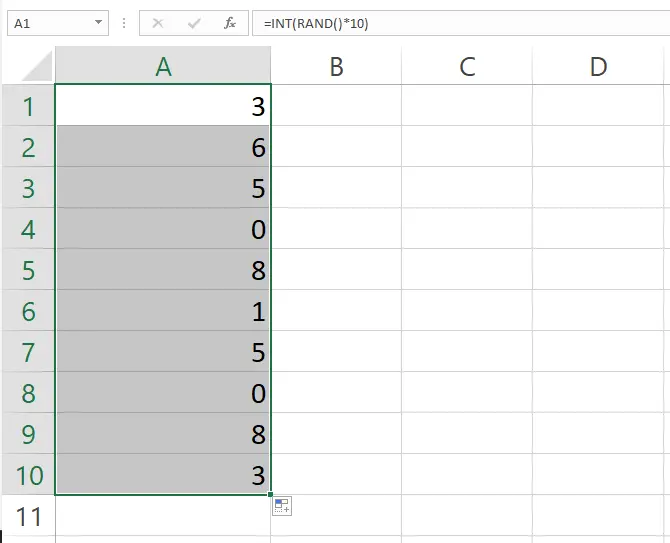670x543 pixels.
Task: Click empty cell B1
Action: 336,106
